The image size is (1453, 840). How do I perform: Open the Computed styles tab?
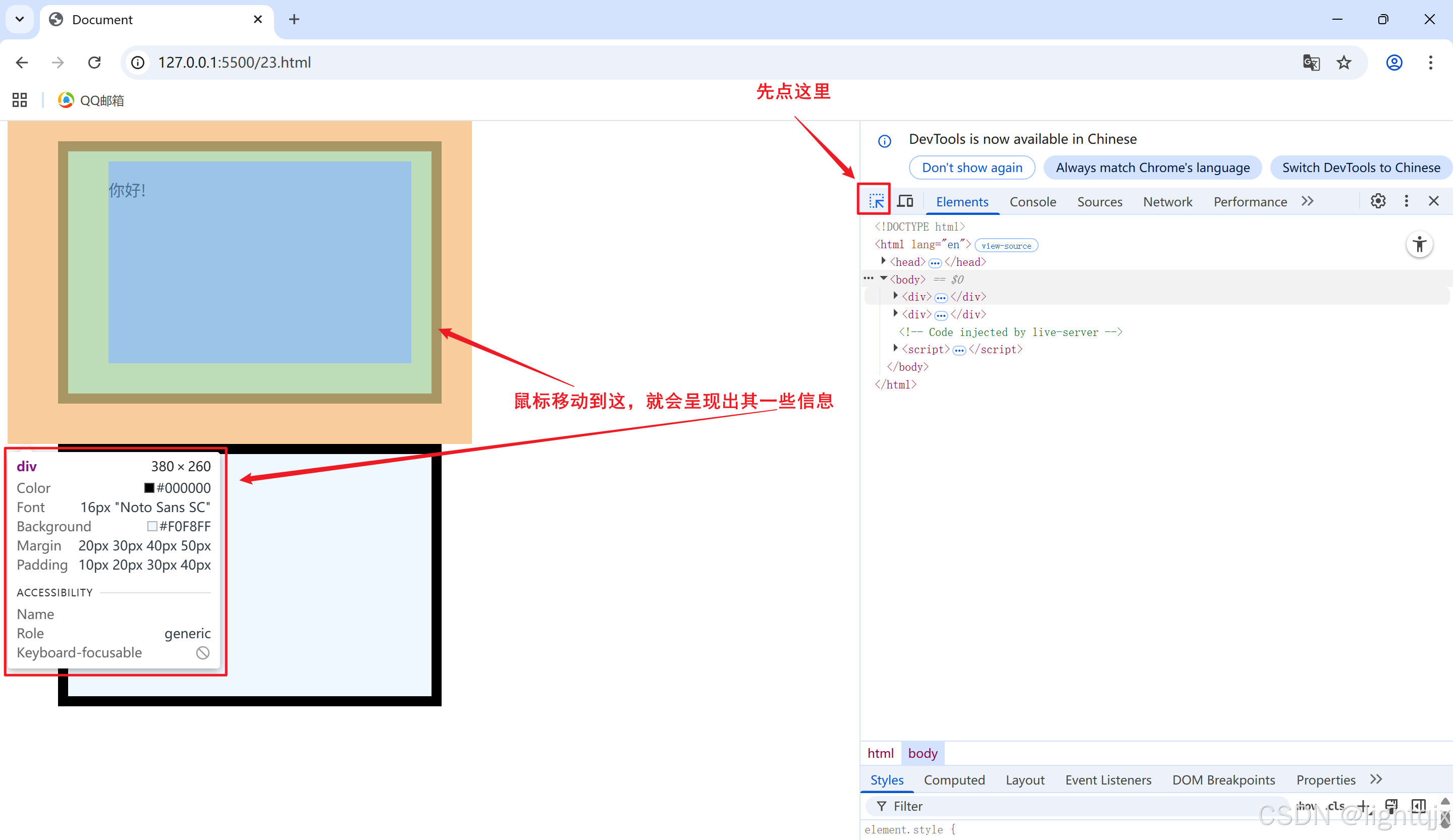tap(954, 779)
